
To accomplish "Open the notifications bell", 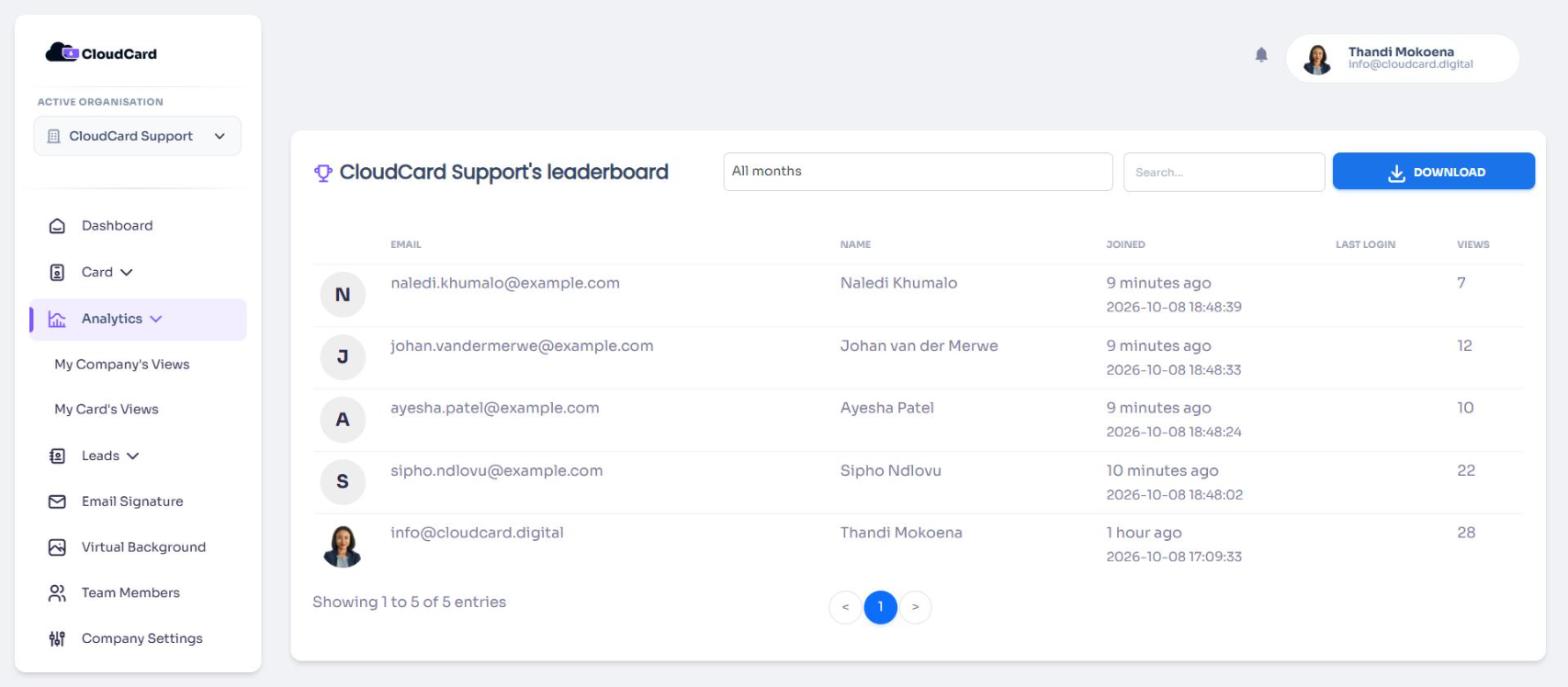I will [1261, 55].
